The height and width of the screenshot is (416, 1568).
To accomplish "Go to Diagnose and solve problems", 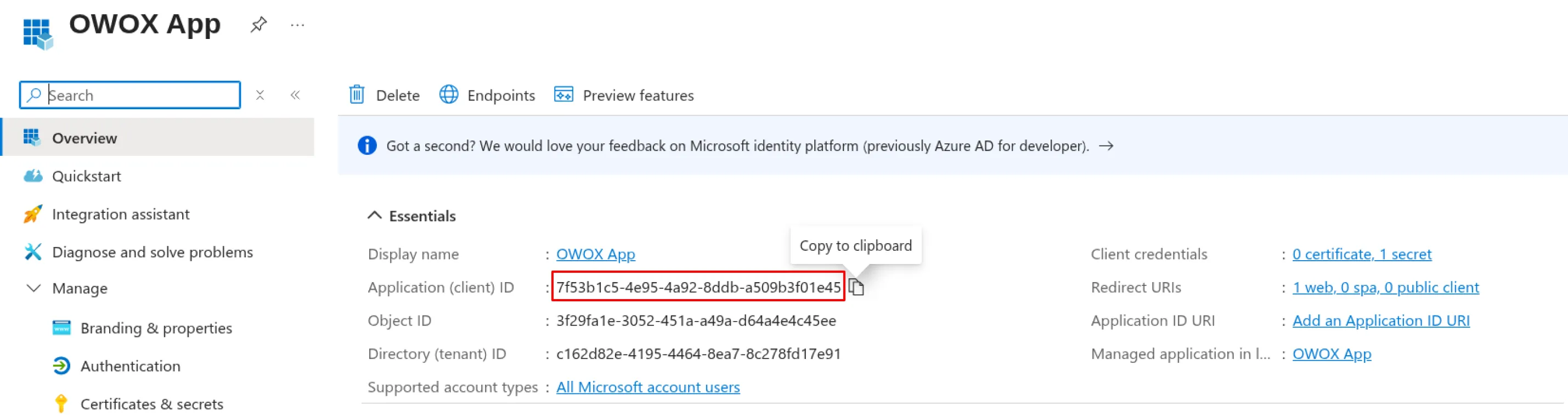I will (x=152, y=252).
